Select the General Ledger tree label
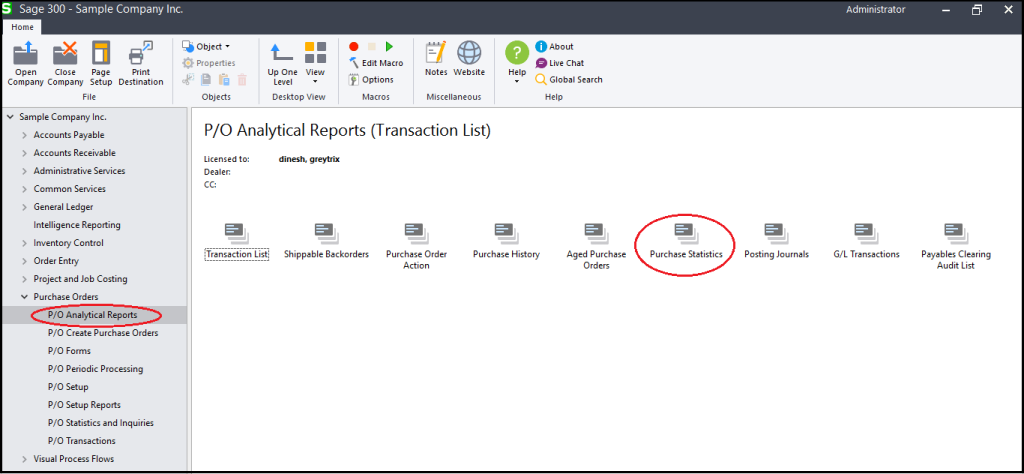This screenshot has width=1024, height=474. 63,207
